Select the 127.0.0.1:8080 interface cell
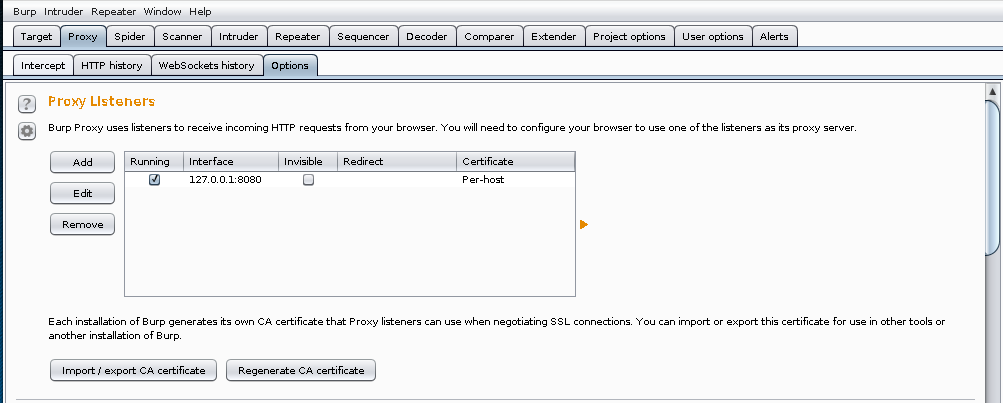The height and width of the screenshot is (403, 1003). pyautogui.click(x=231, y=180)
